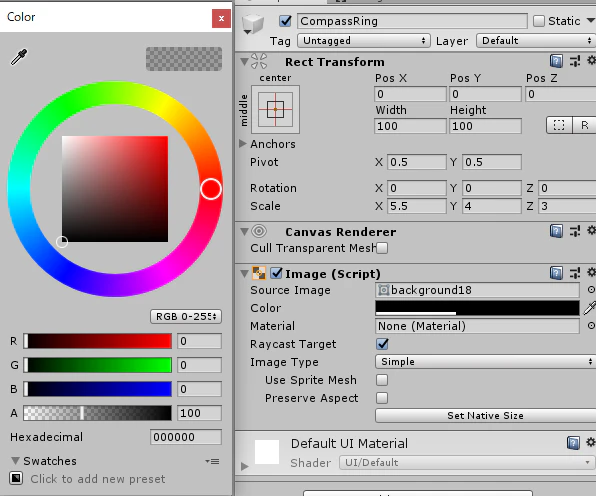596x496 pixels.
Task: Click the blue B channel slider
Action: [97, 389]
